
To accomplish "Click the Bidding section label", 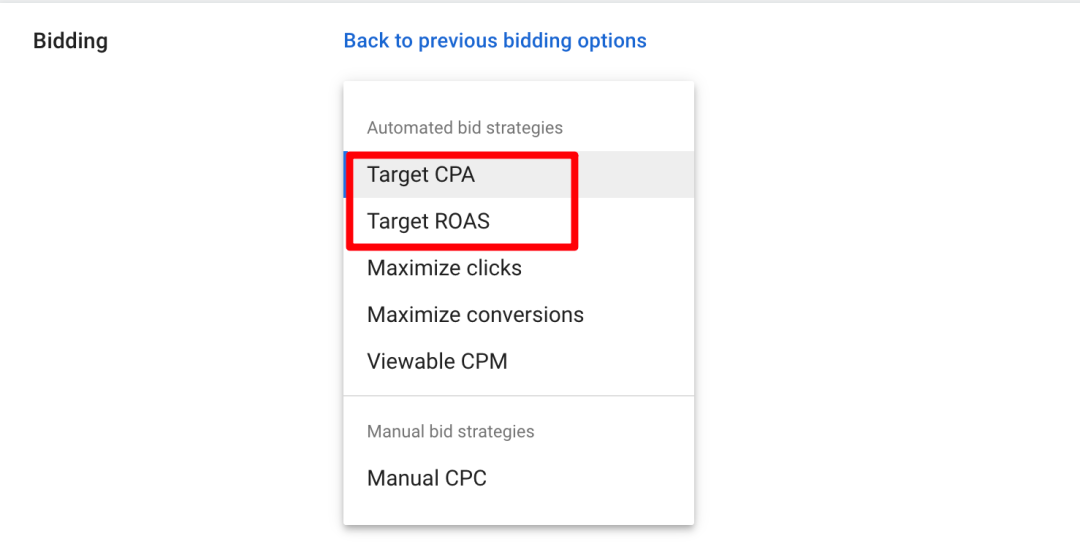I will [x=70, y=41].
